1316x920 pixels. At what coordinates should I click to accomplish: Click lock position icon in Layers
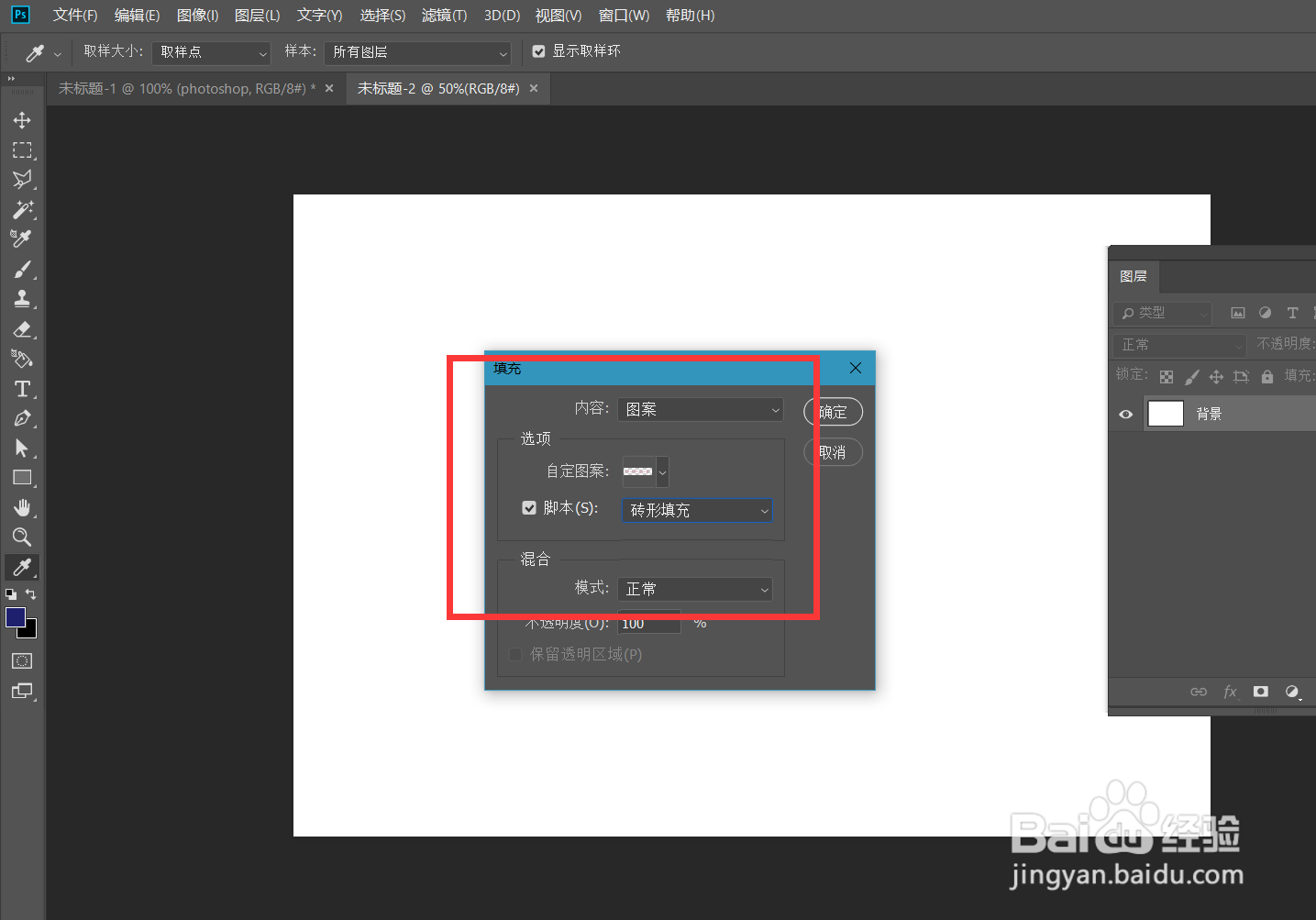[1216, 377]
